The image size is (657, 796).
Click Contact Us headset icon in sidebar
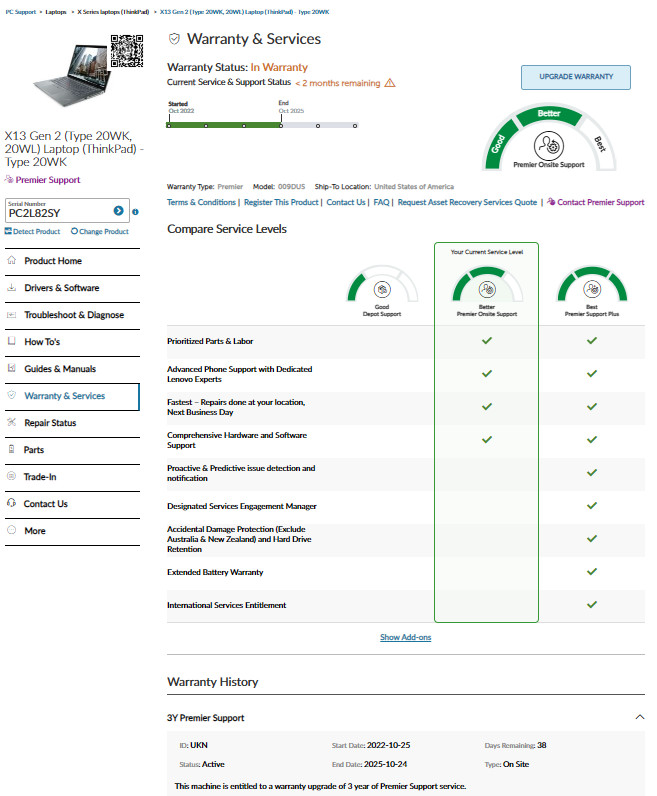[12, 503]
